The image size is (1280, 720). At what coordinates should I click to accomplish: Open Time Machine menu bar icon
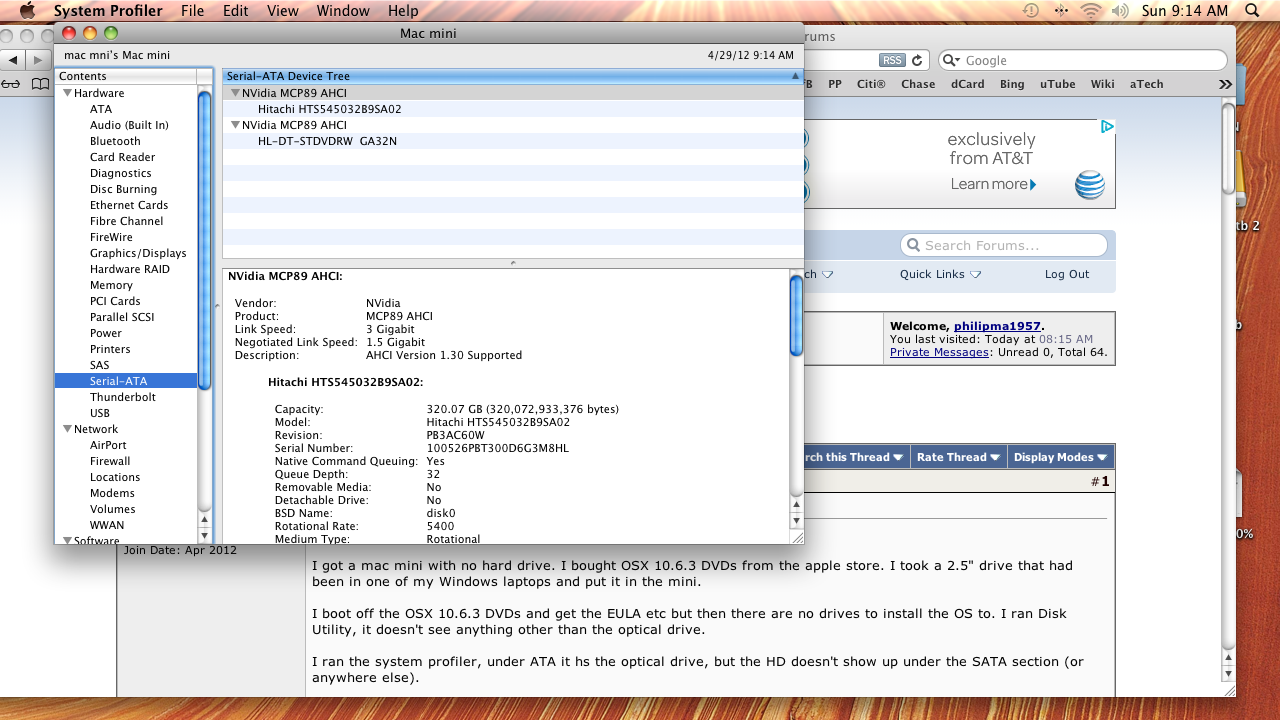[1031, 11]
